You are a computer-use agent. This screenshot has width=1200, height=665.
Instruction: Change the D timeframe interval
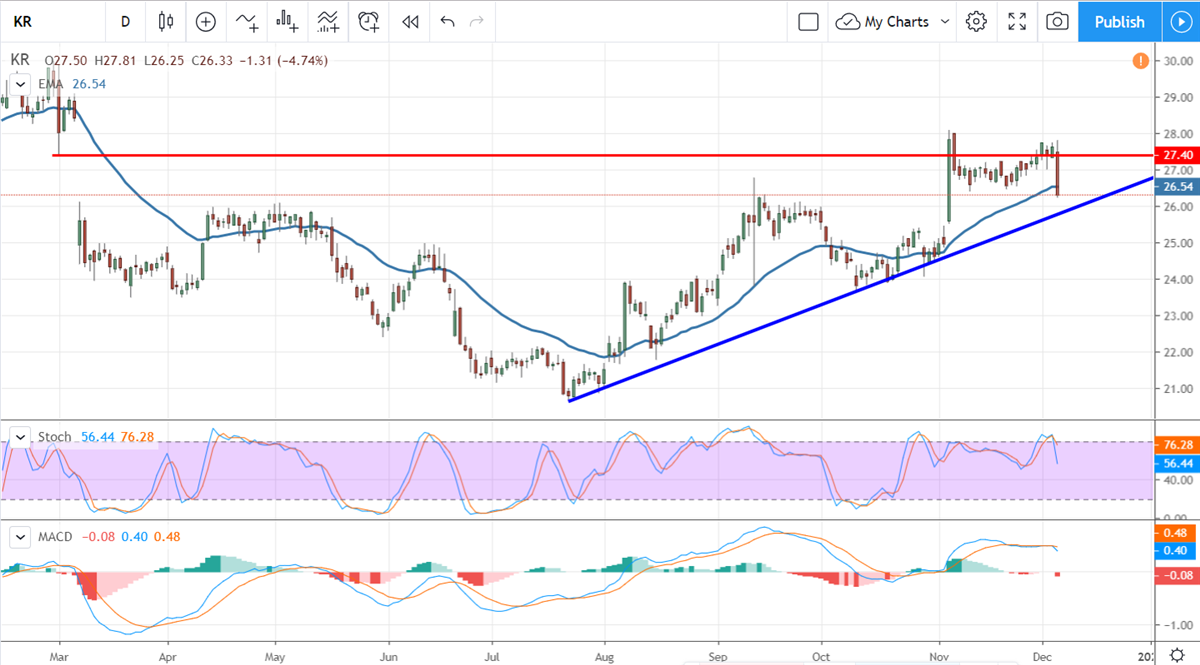pos(125,21)
